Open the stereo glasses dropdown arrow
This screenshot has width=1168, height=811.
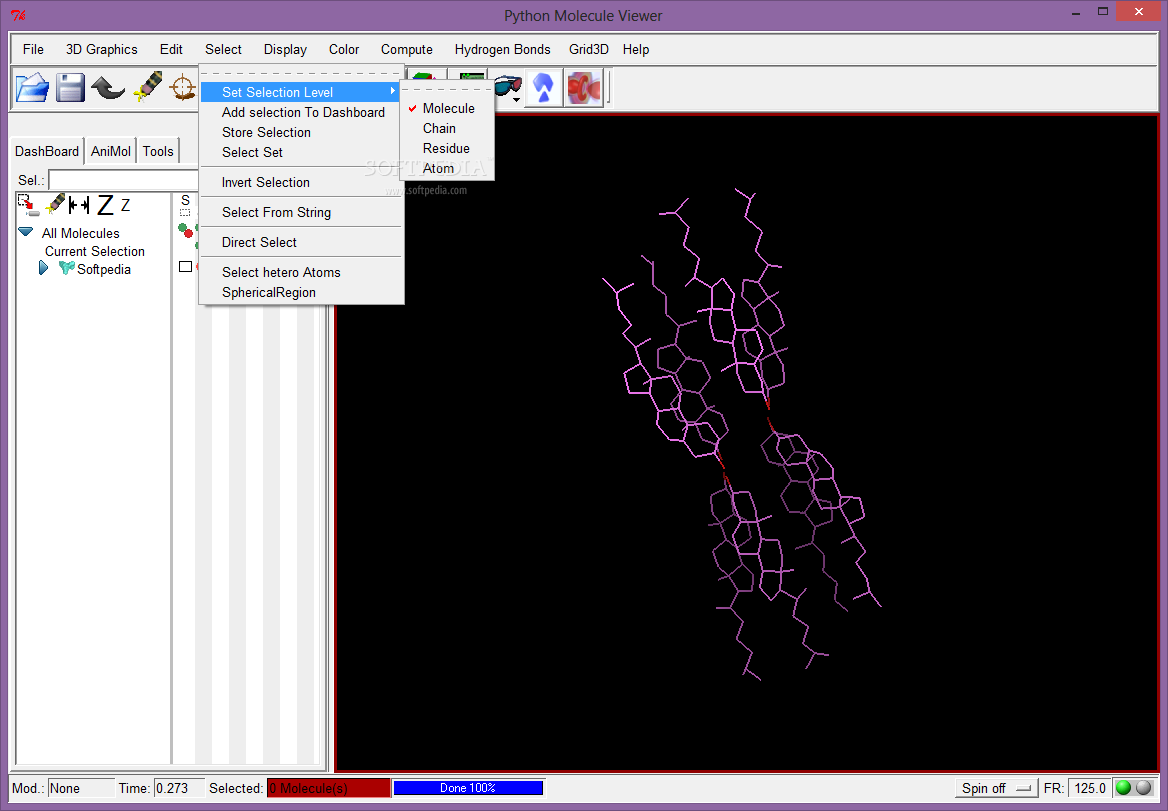(x=516, y=100)
